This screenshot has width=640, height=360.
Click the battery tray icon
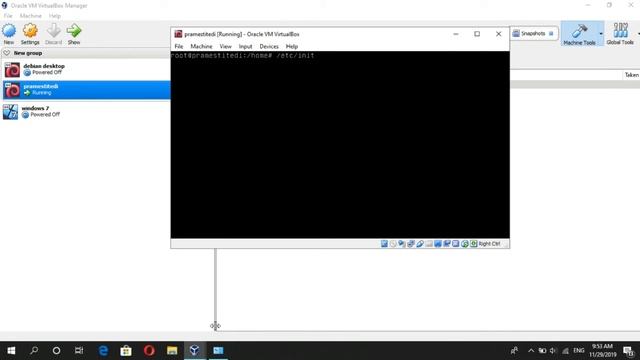542,351
